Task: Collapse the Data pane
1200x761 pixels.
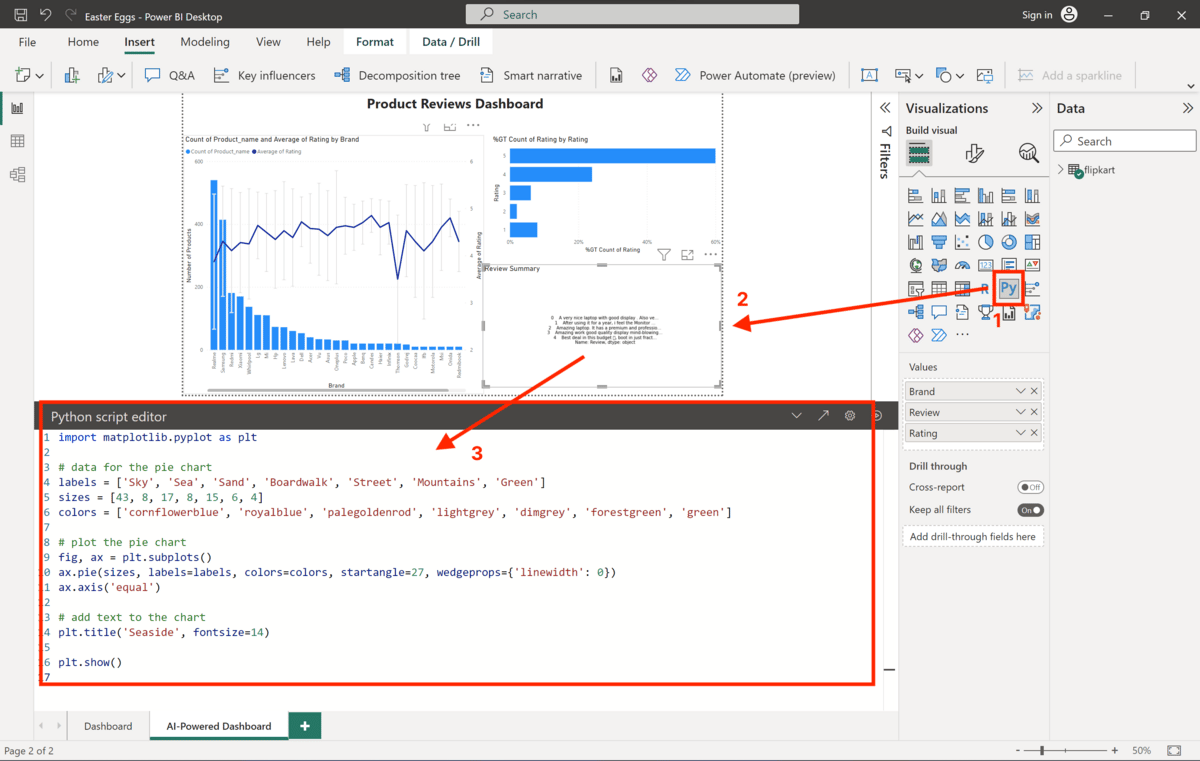Action: pyautogui.click(x=1188, y=108)
